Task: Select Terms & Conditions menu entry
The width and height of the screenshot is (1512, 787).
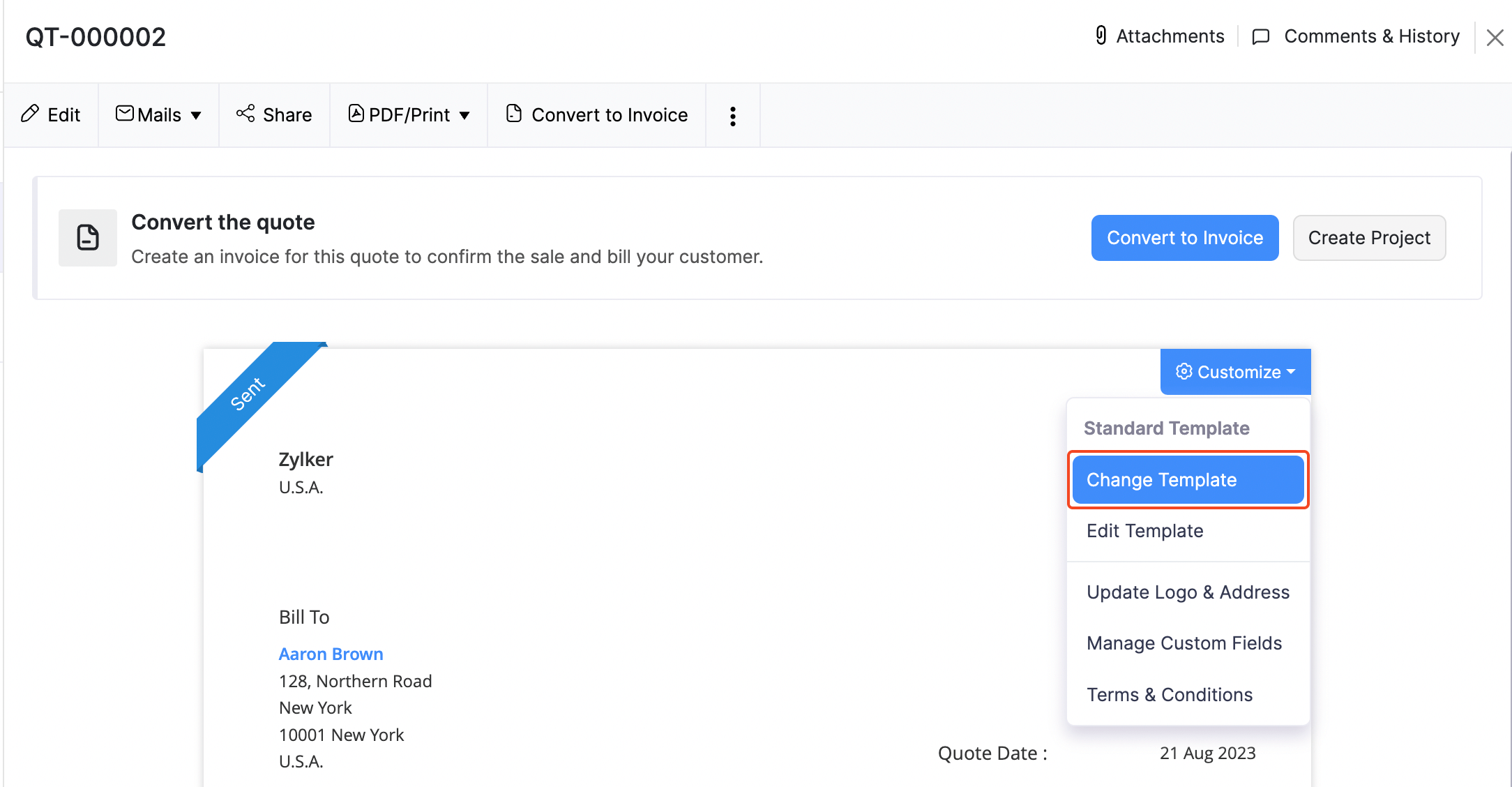Action: click(x=1170, y=695)
